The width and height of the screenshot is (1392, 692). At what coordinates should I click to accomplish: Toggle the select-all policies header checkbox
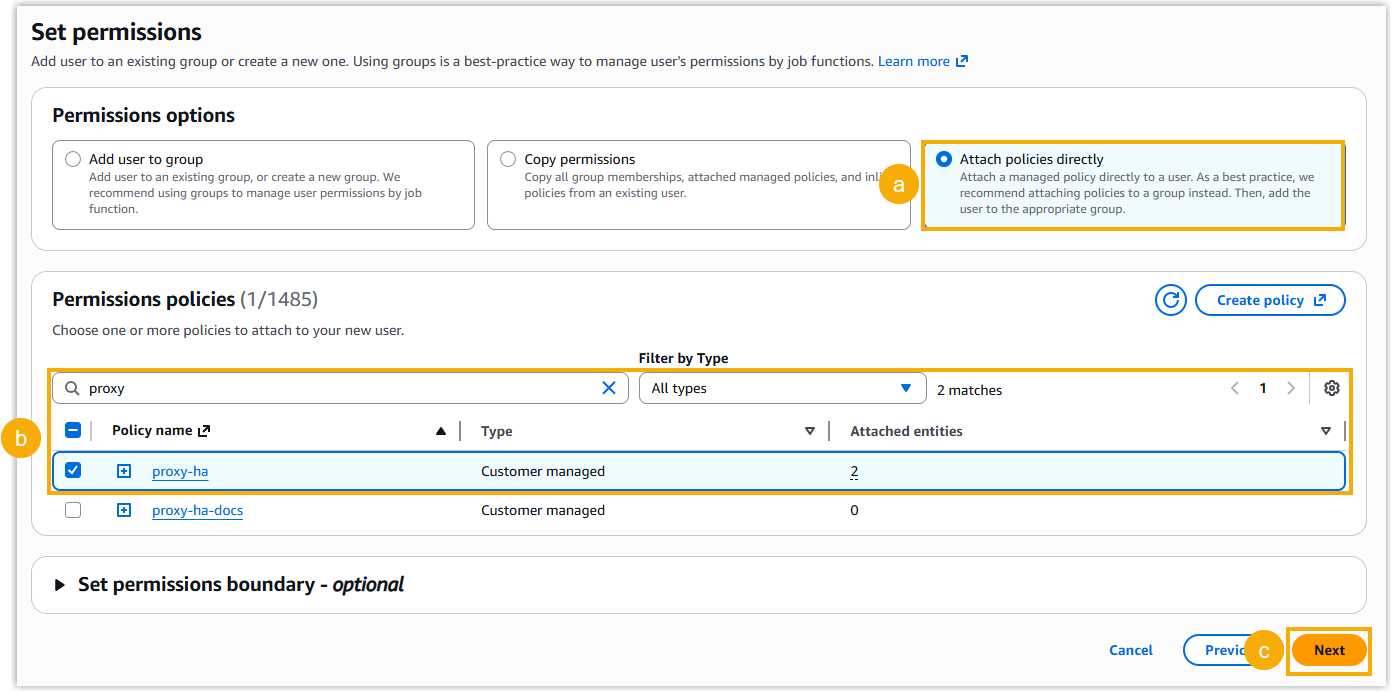[x=73, y=431]
